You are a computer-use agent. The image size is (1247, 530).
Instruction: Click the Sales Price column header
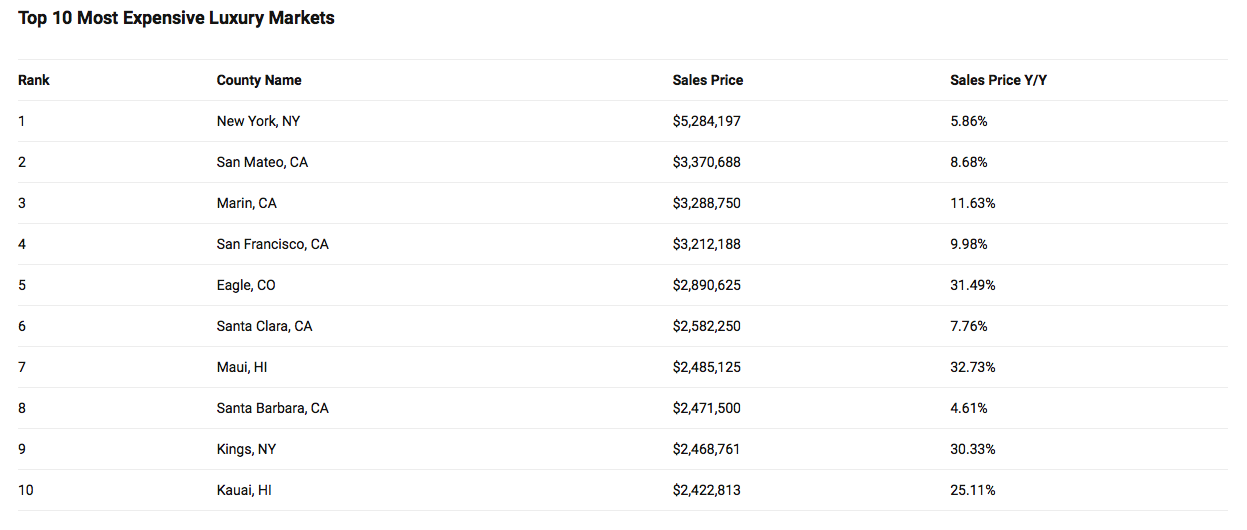[x=708, y=80]
